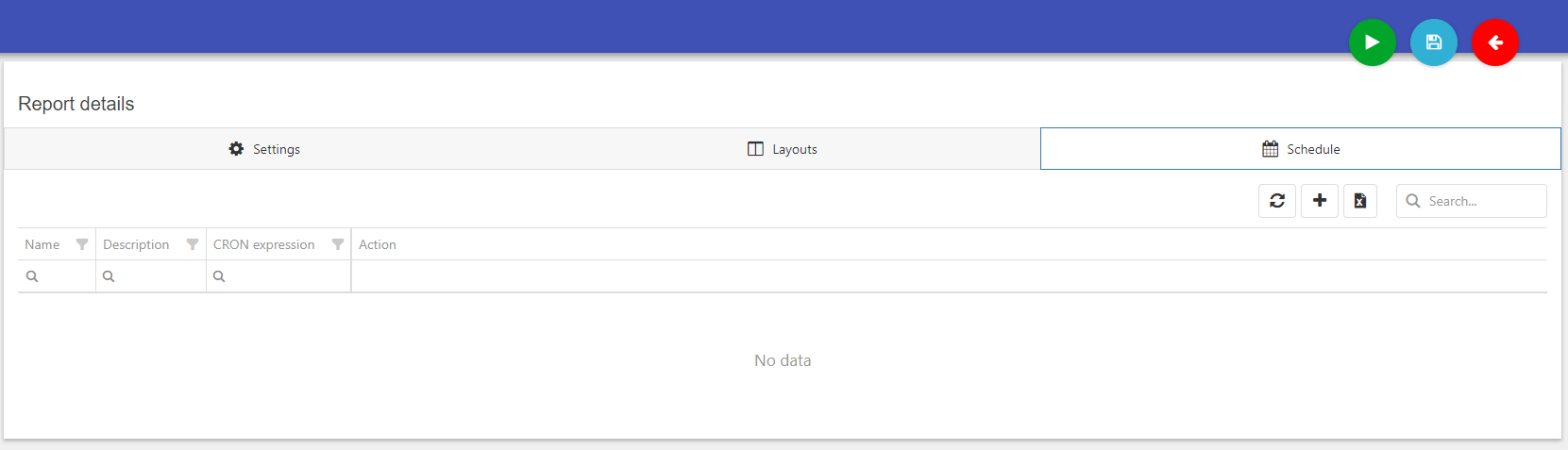Sort by the Name column header
This screenshot has height=450, width=1568.
[x=42, y=244]
